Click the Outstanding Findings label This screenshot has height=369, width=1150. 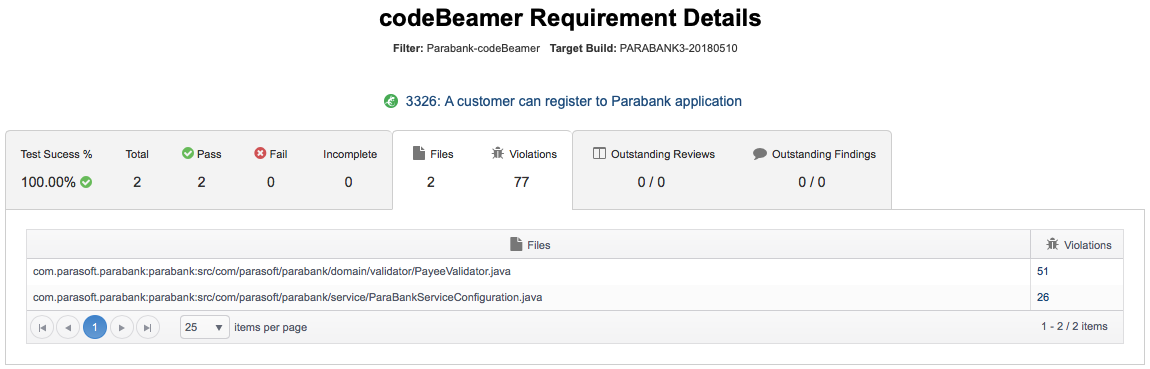(x=824, y=154)
